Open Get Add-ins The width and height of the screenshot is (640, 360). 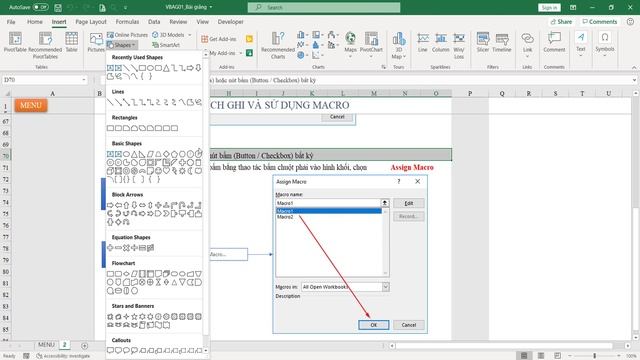[x=219, y=39]
